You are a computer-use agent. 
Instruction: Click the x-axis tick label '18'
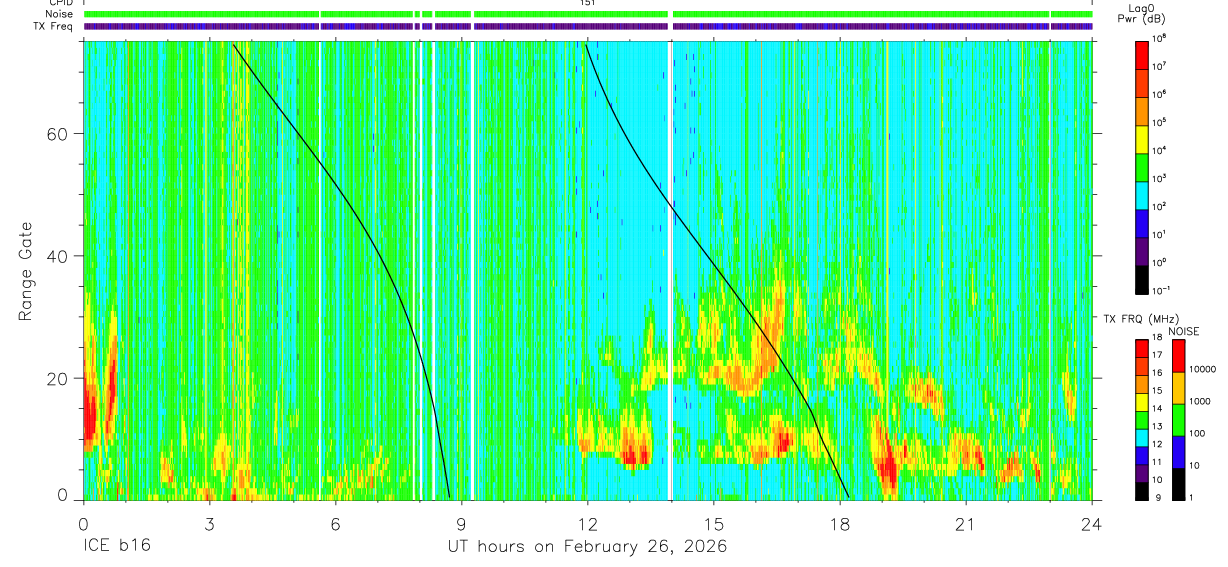(840, 525)
